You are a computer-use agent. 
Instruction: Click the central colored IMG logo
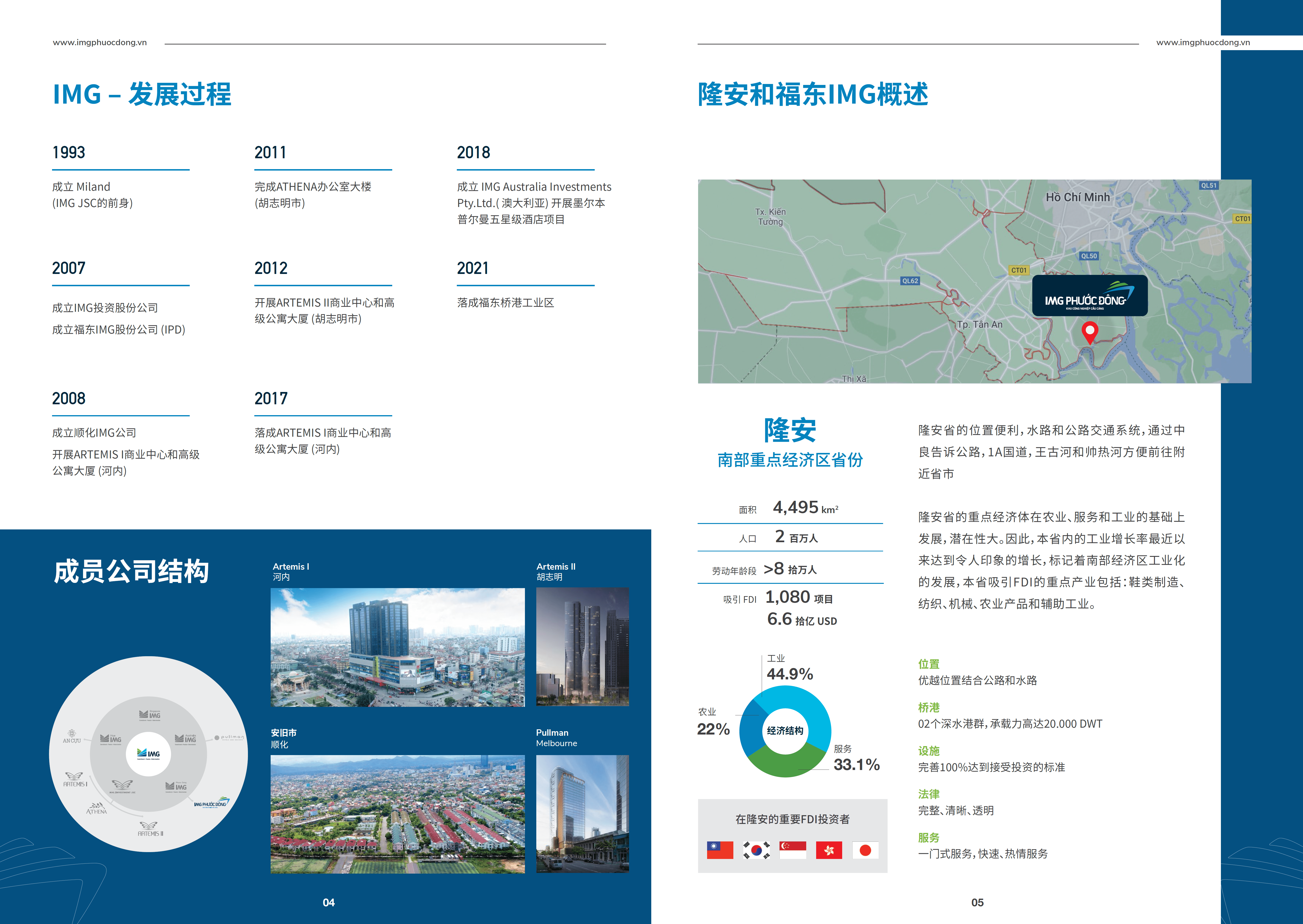click(149, 754)
